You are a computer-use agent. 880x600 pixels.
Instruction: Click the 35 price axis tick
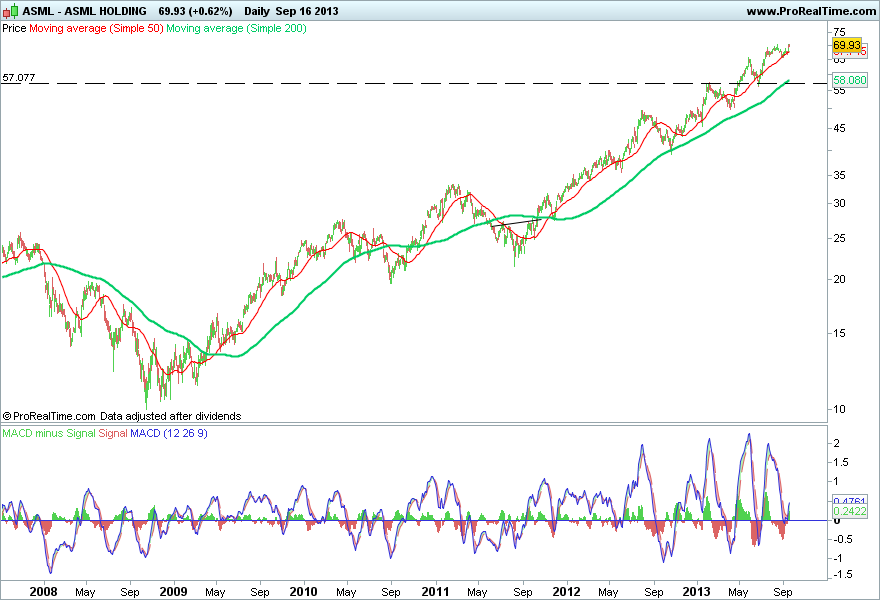click(x=839, y=175)
